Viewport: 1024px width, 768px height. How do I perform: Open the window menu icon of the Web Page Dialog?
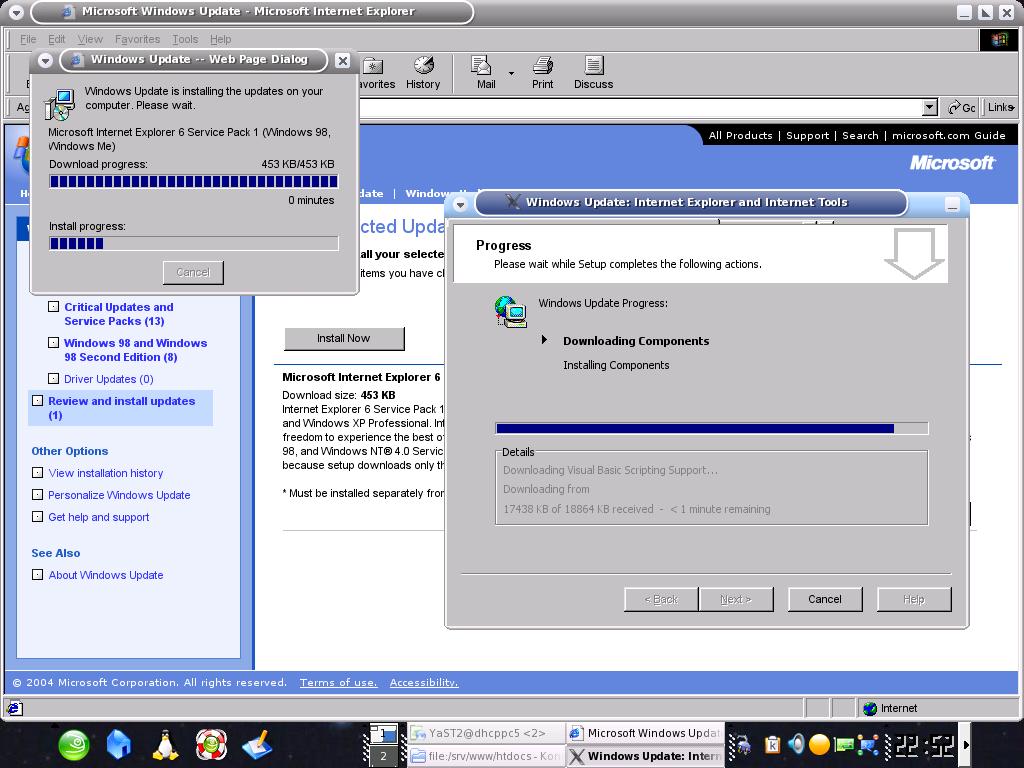[x=45, y=61]
